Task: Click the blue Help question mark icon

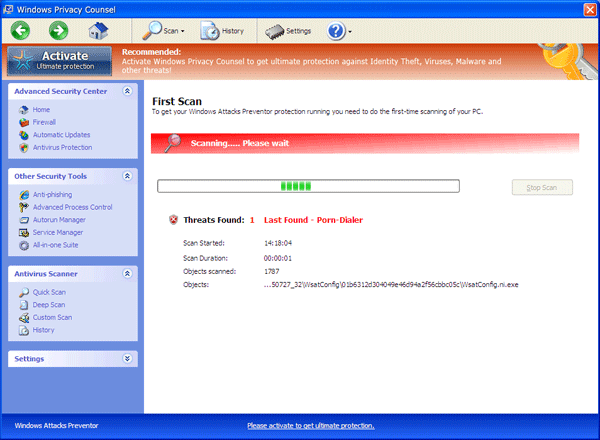Action: (x=336, y=31)
